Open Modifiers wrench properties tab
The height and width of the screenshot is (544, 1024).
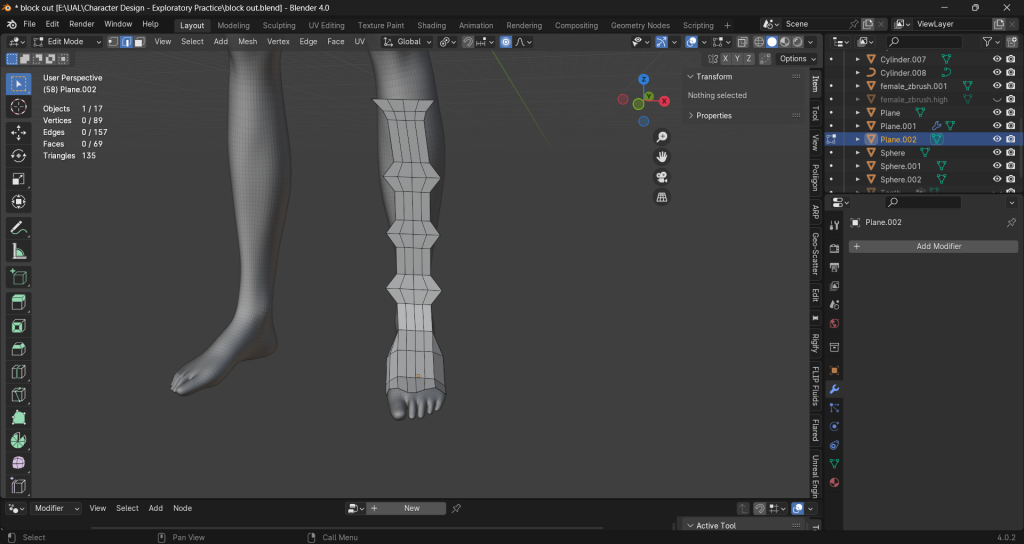click(x=834, y=389)
